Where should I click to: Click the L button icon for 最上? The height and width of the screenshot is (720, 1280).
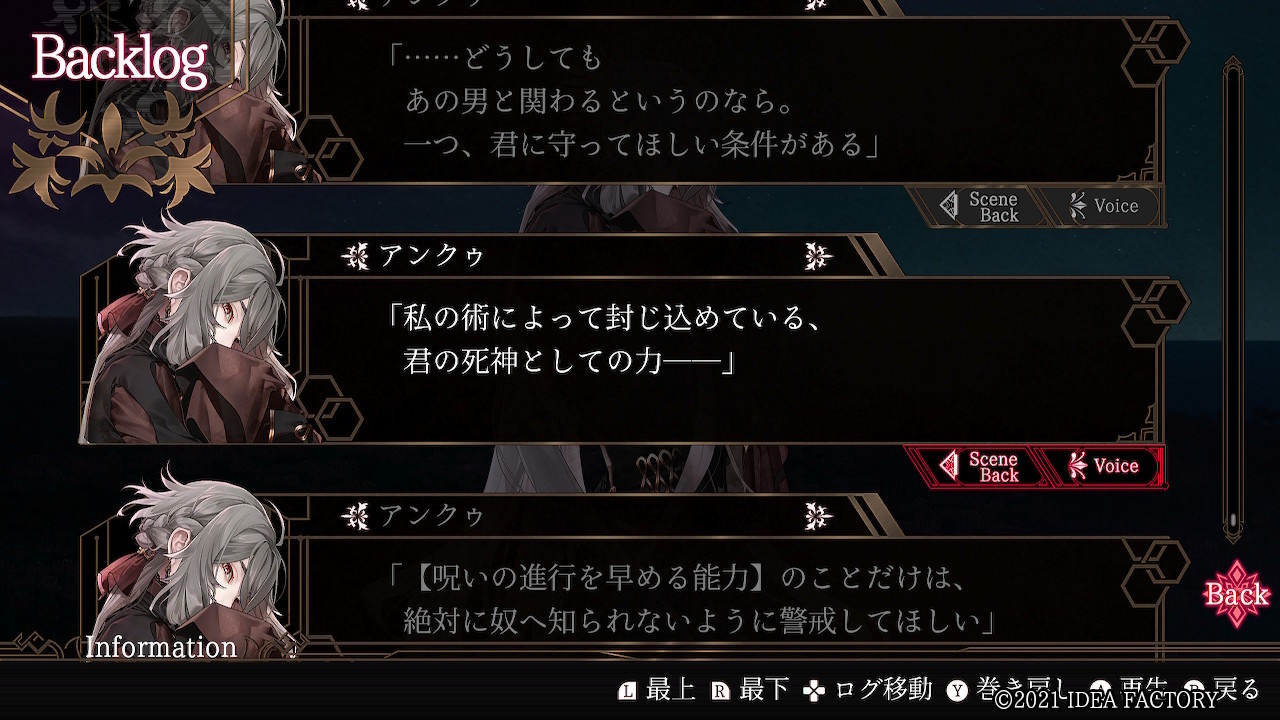[x=628, y=691]
